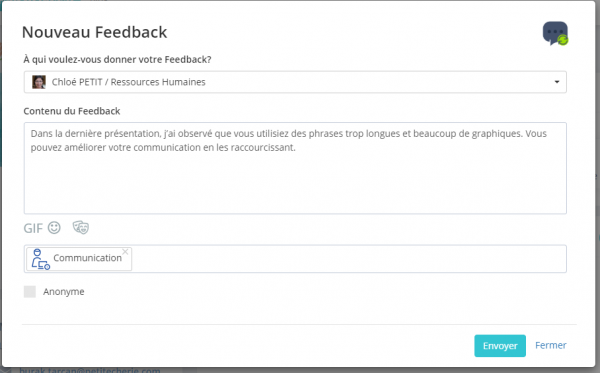Click the Contenu du Feedback label
The width and height of the screenshot is (600, 373).
[72, 111]
